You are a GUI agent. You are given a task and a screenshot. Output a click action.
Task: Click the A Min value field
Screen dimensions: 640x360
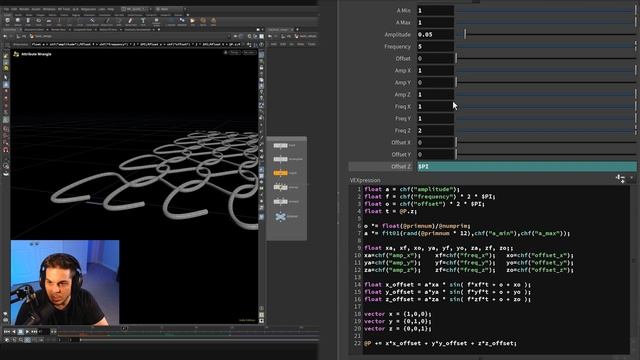tap(435, 11)
